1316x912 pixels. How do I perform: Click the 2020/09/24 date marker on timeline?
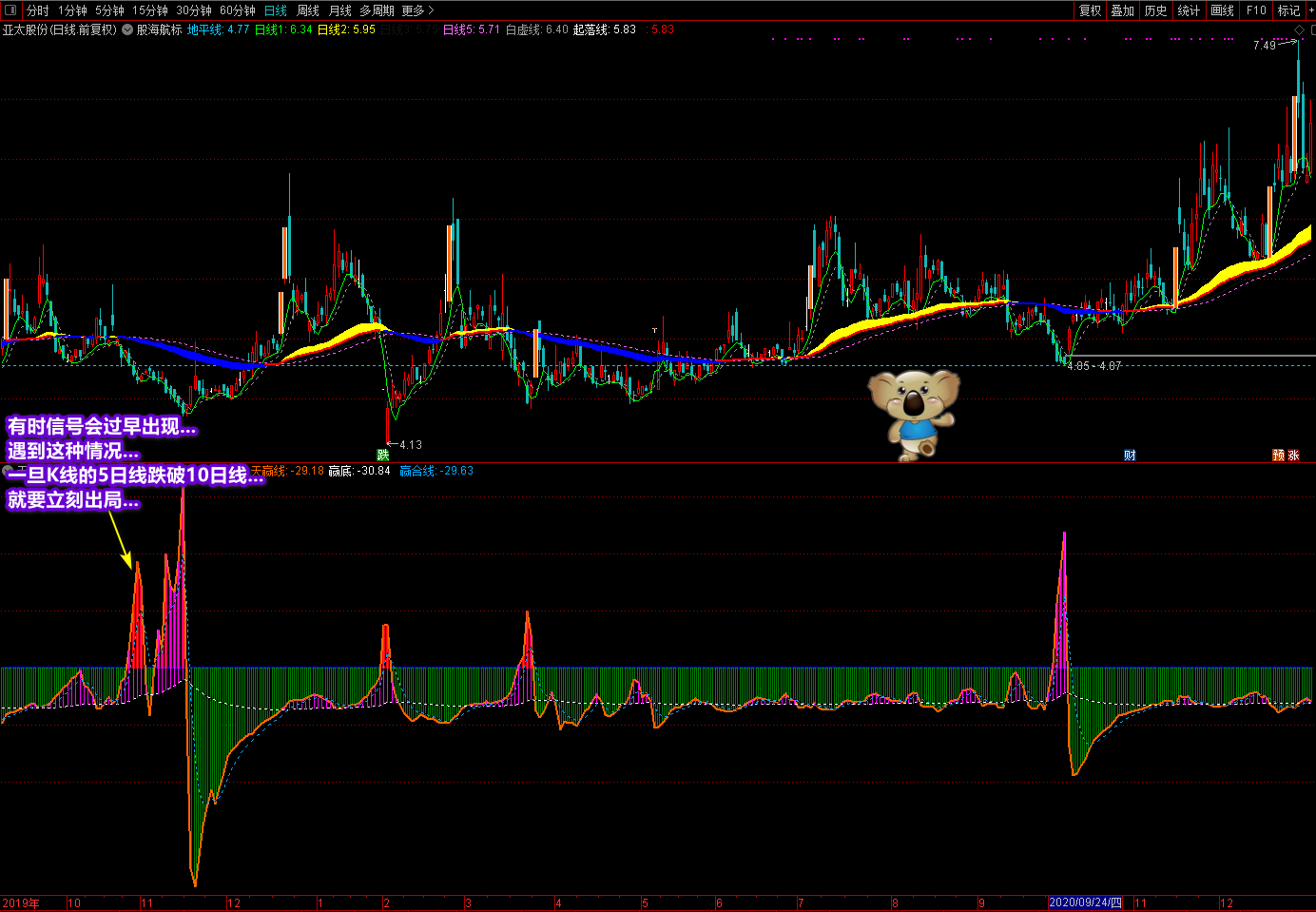click(1085, 902)
